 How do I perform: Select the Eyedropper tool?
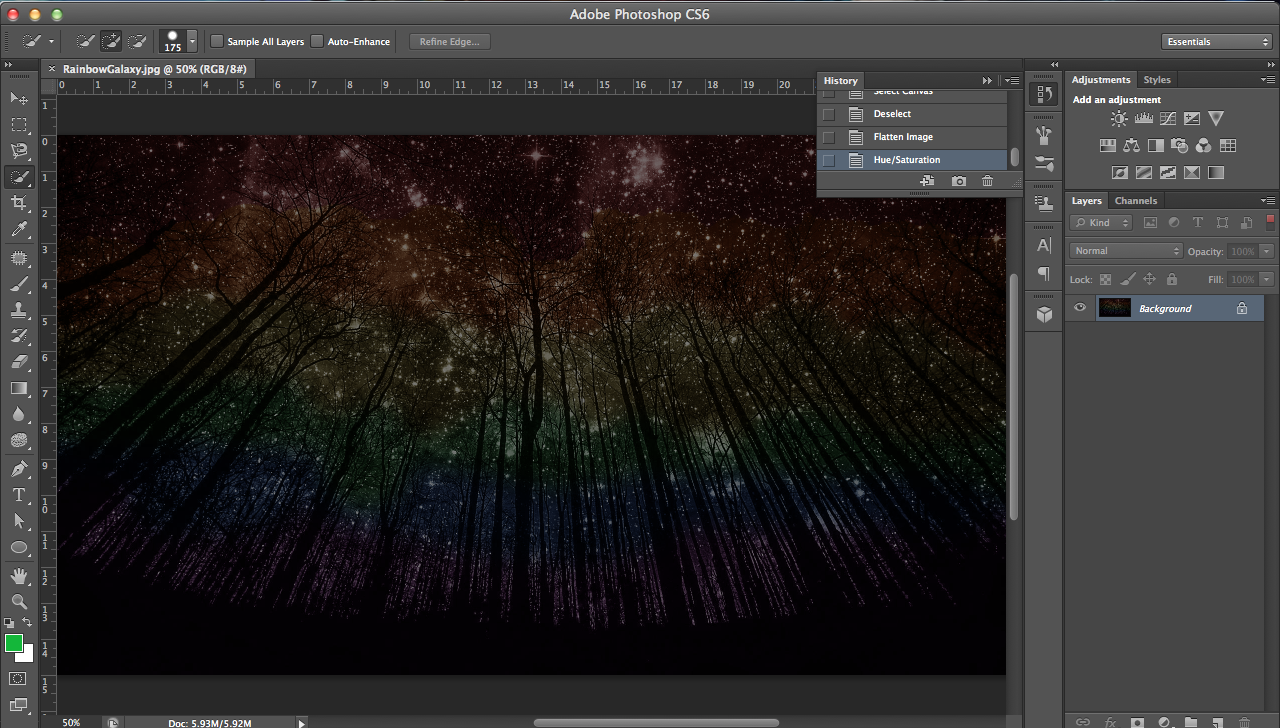pyautogui.click(x=19, y=230)
